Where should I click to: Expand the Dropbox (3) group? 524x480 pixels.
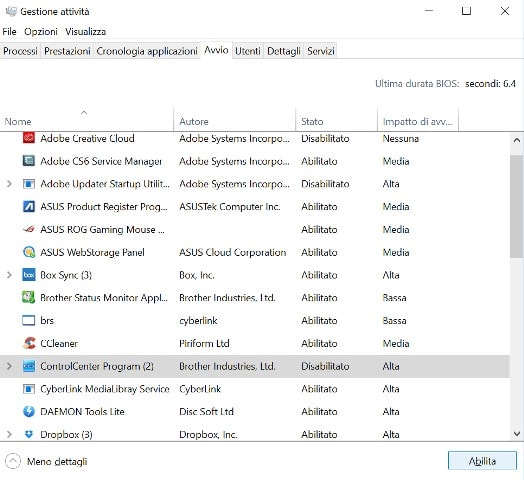click(9, 434)
